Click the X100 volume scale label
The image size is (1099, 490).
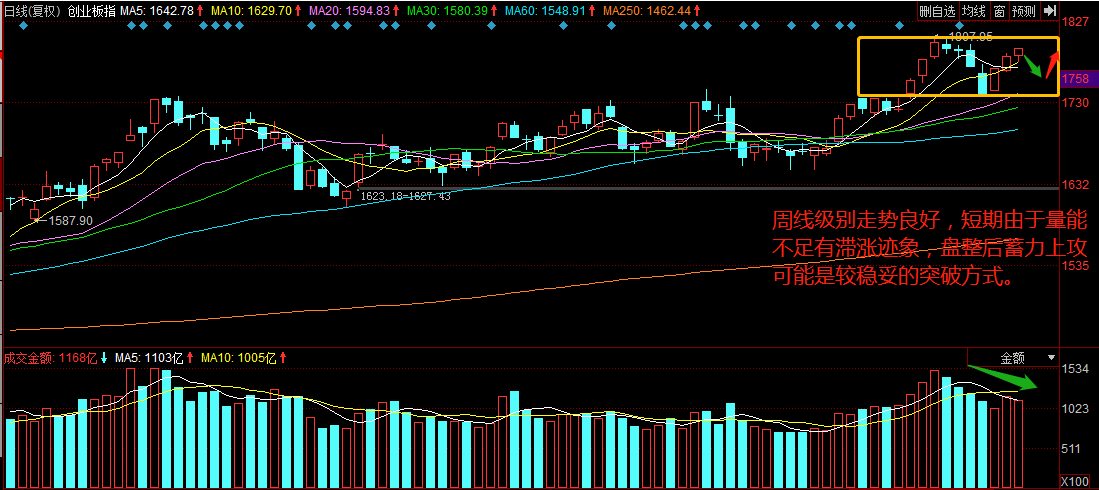pos(1074,482)
